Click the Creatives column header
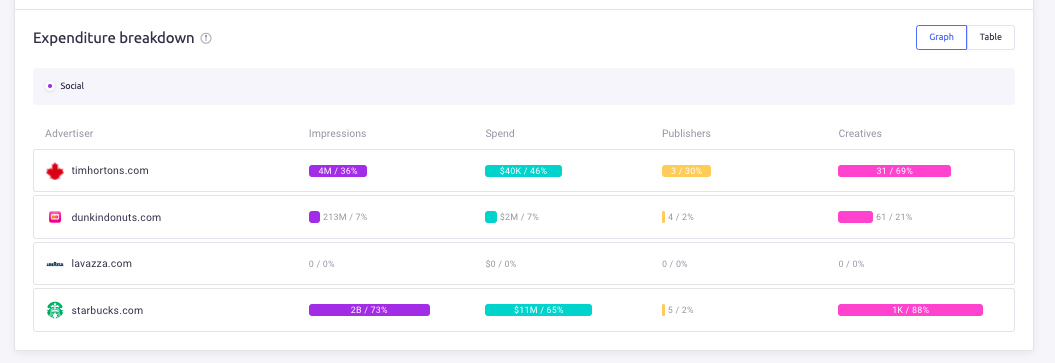The width and height of the screenshot is (1055, 363). 859,134
